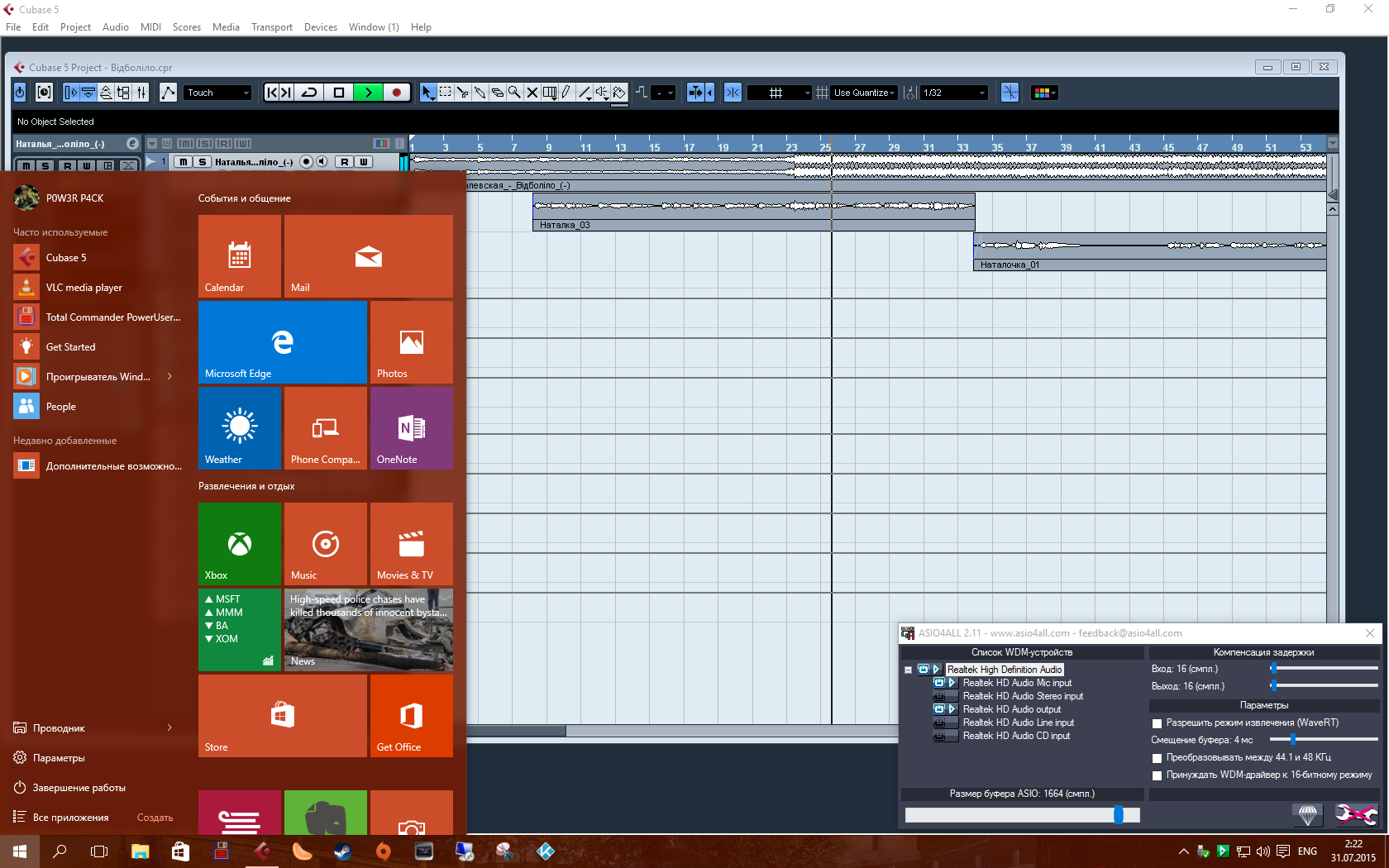Show the Info Line toggle
Image resolution: width=1389 pixels, height=868 pixels.
88,93
